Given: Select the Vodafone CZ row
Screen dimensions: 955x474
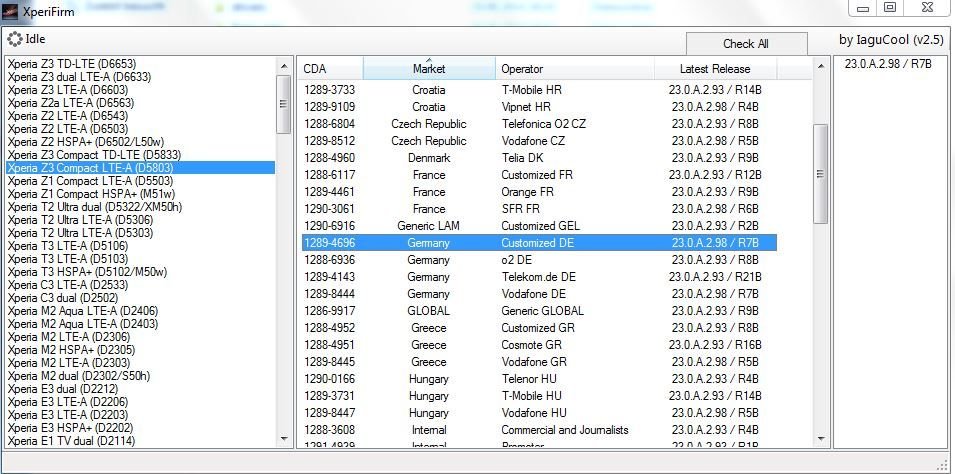Looking at the screenshot, I should pos(540,141).
